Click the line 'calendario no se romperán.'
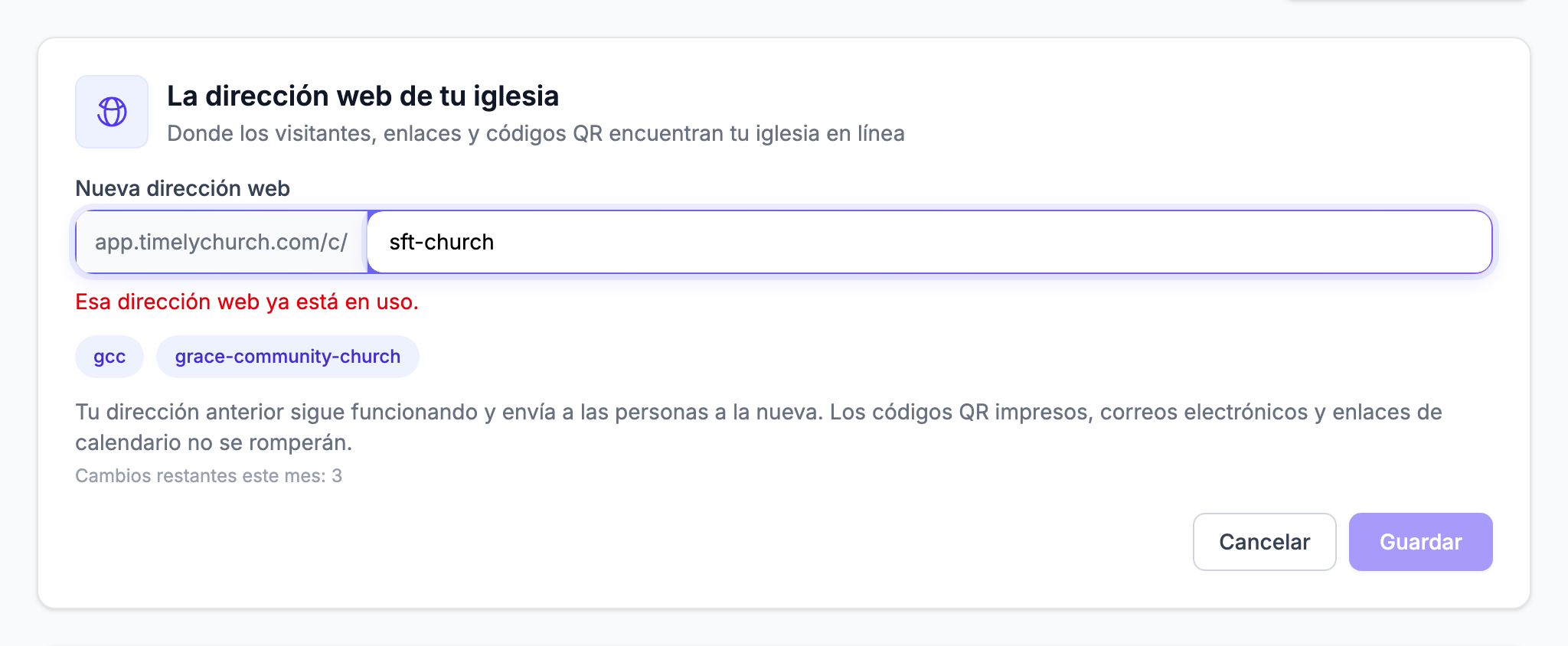The image size is (1568, 646). (214, 442)
